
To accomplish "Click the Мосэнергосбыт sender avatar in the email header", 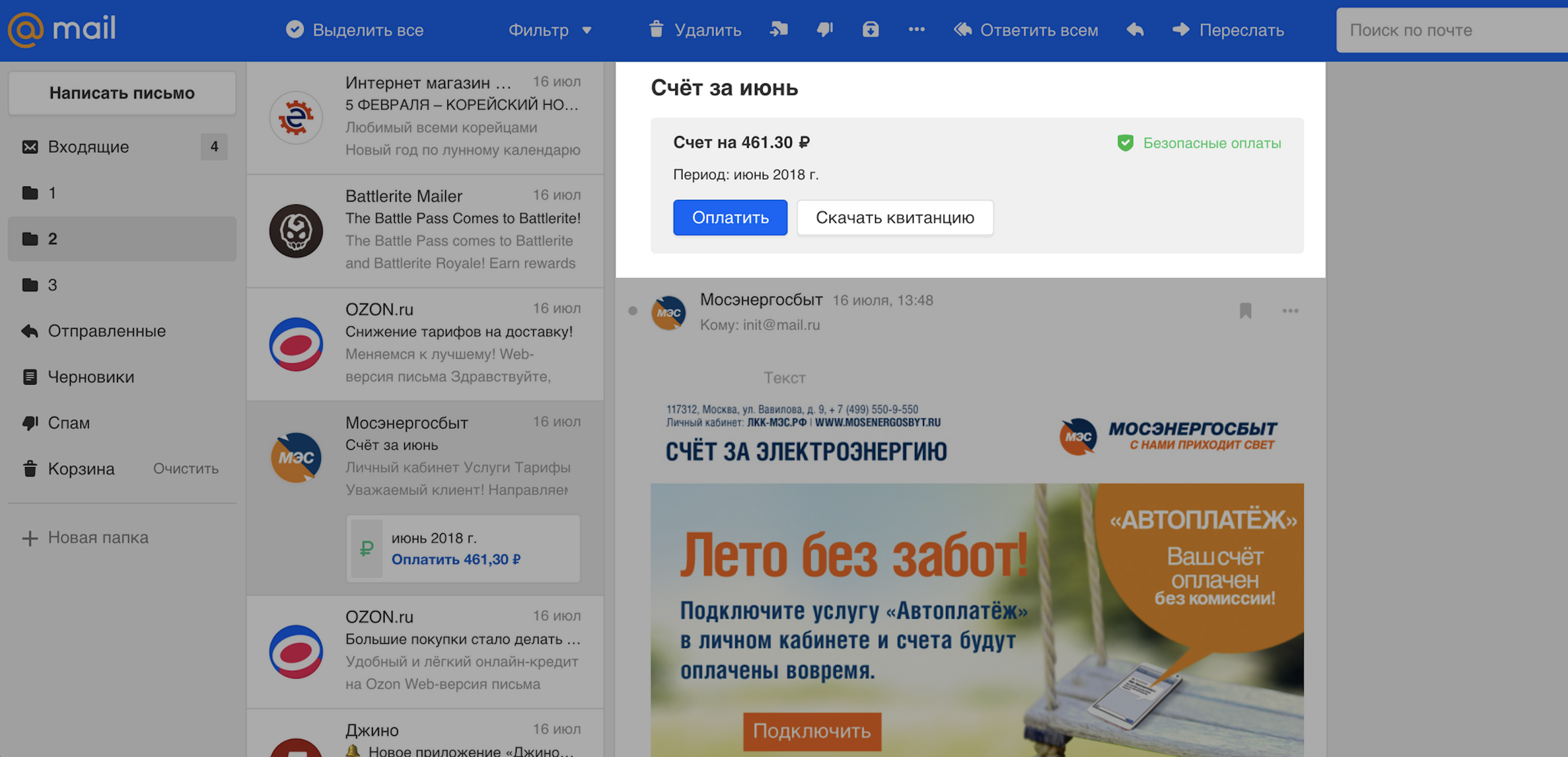I will point(668,313).
